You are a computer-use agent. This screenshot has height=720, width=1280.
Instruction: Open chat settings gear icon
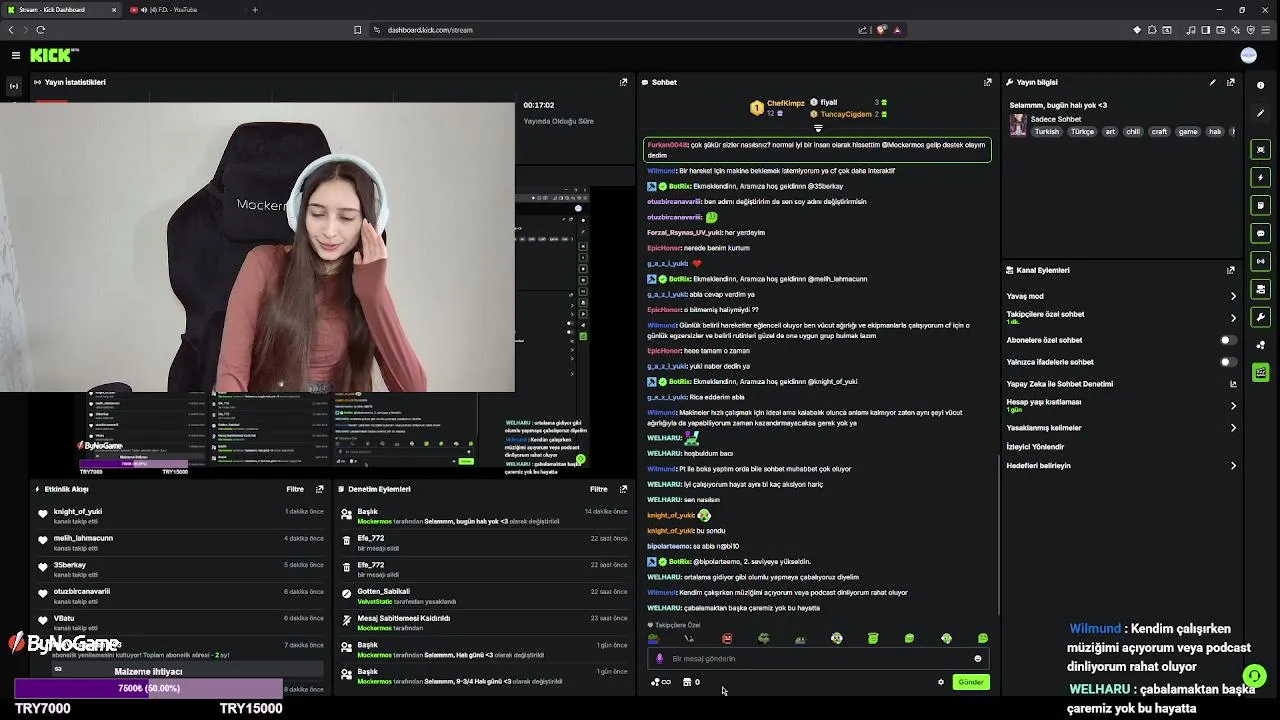click(941, 682)
